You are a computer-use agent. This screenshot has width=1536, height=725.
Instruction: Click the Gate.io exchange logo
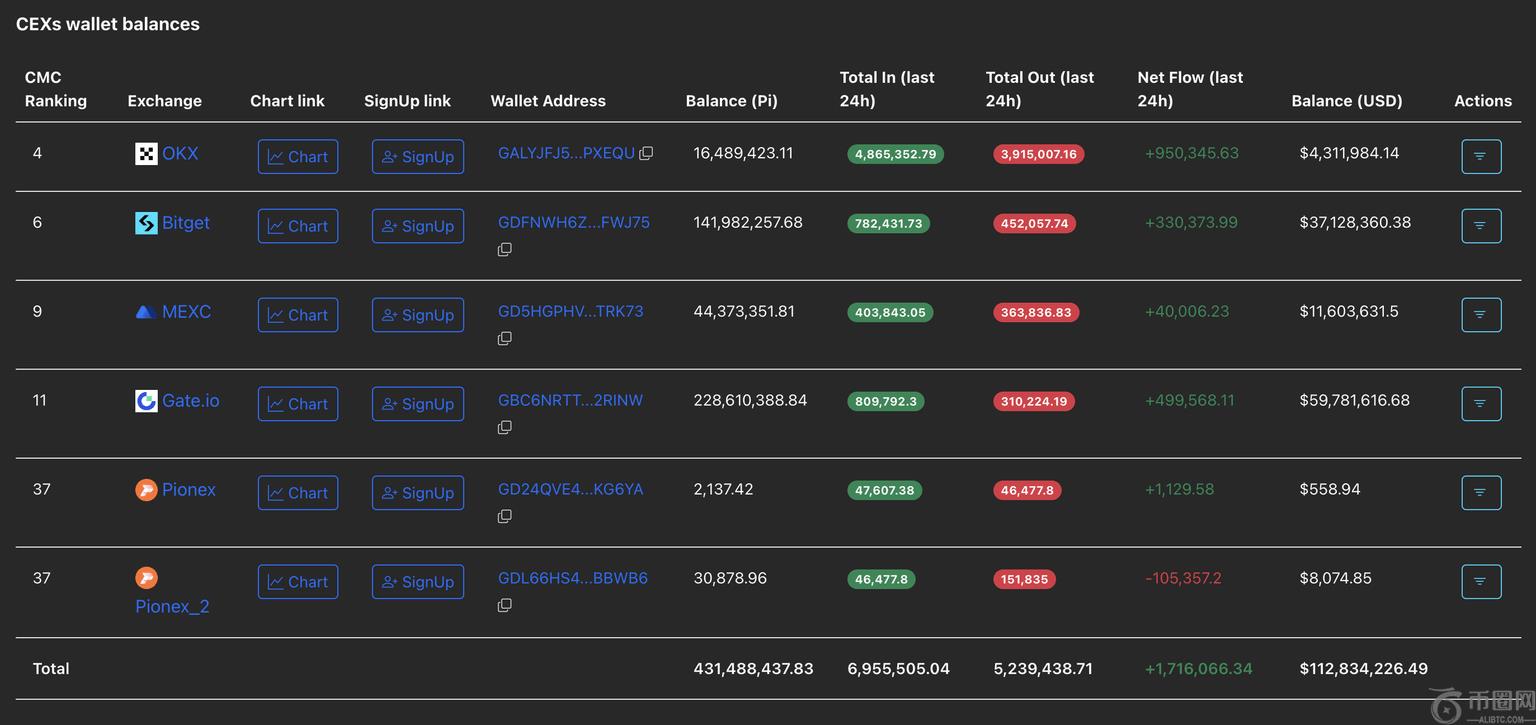tap(146, 401)
